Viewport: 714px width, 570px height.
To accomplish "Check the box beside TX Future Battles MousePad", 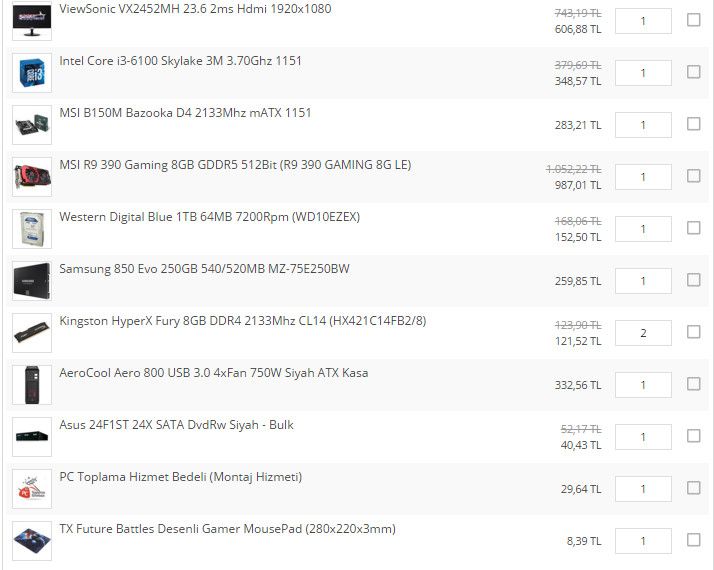I will coord(694,540).
